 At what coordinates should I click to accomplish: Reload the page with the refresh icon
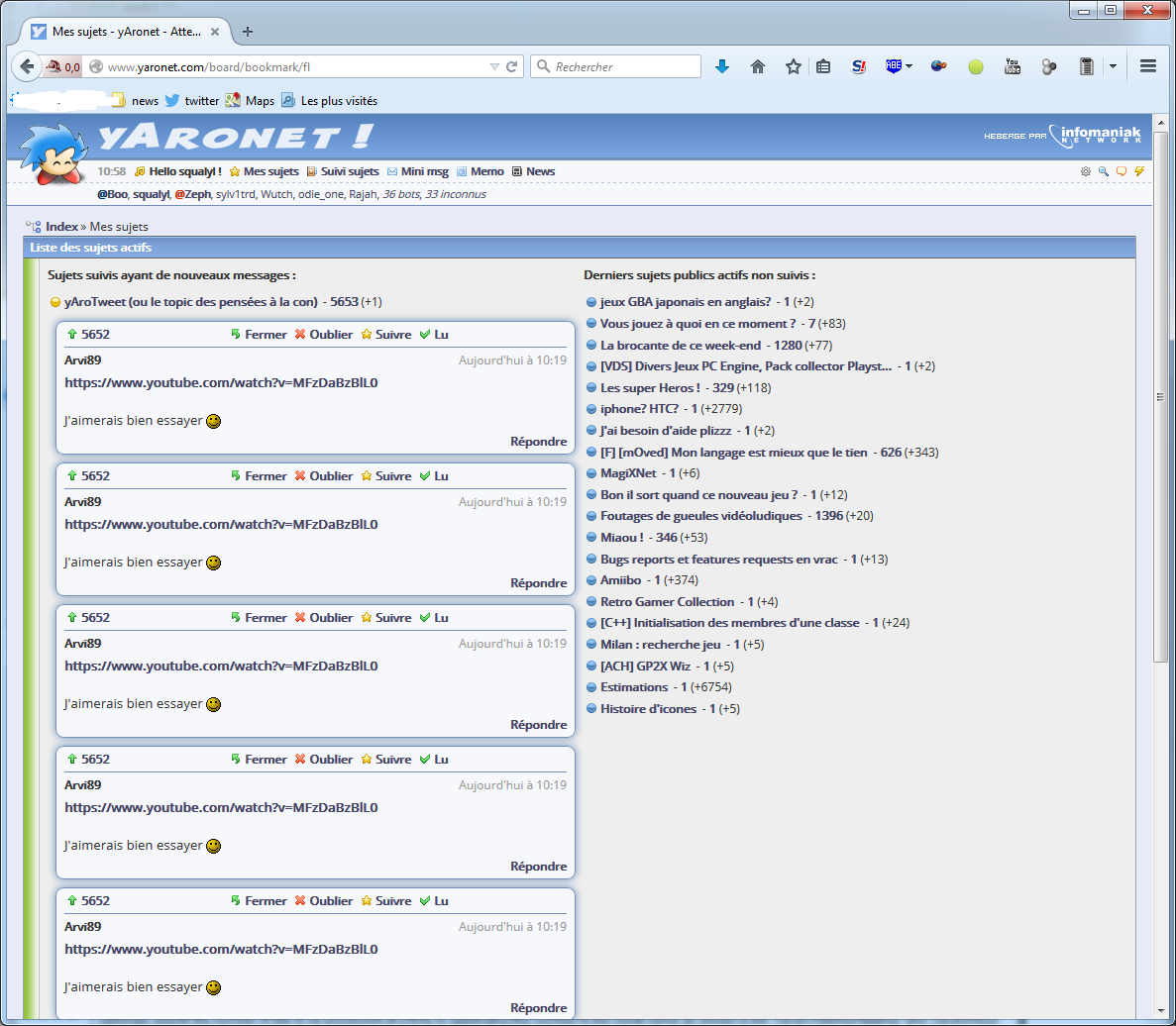tap(512, 66)
